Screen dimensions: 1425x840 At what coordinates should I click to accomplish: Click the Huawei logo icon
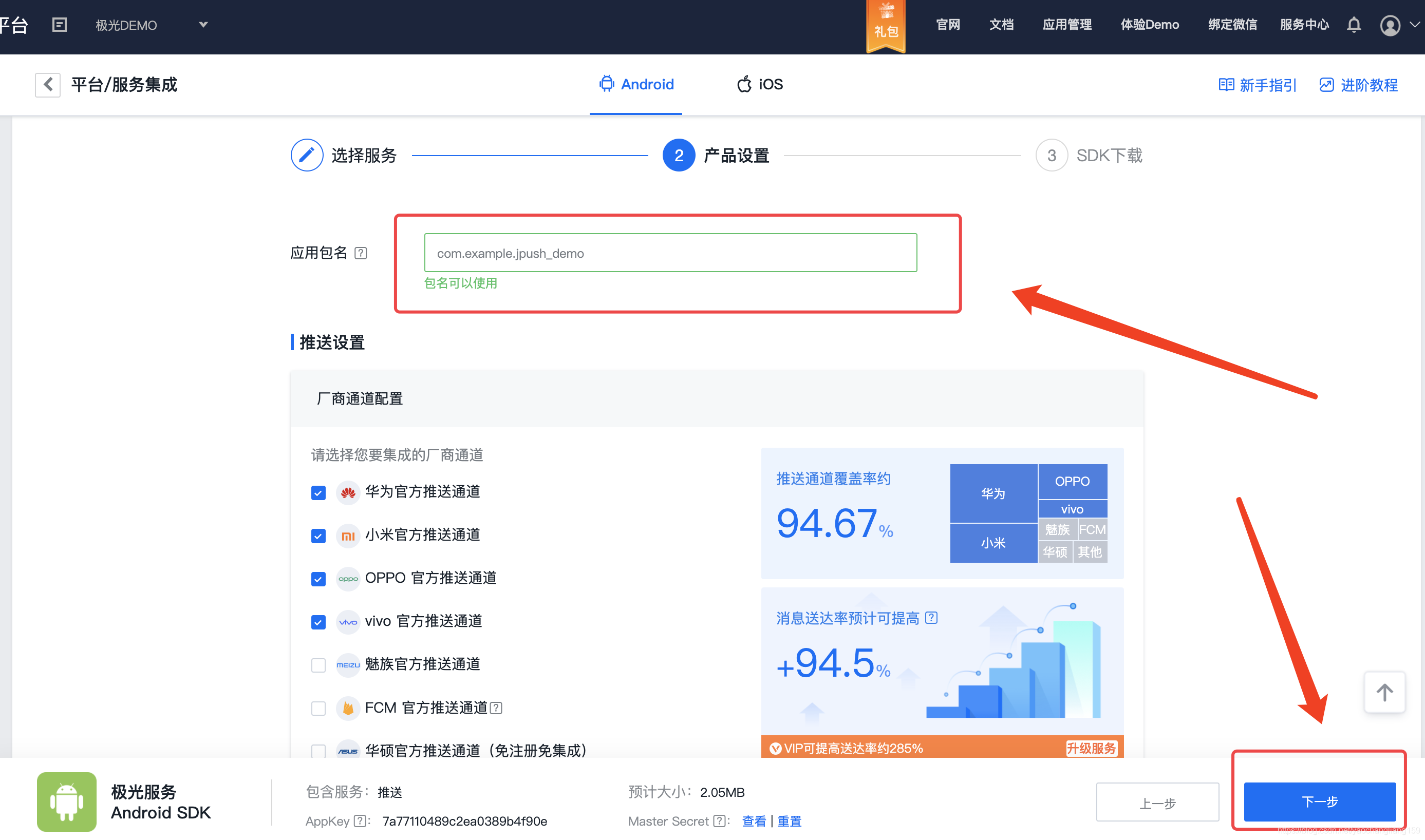(348, 492)
